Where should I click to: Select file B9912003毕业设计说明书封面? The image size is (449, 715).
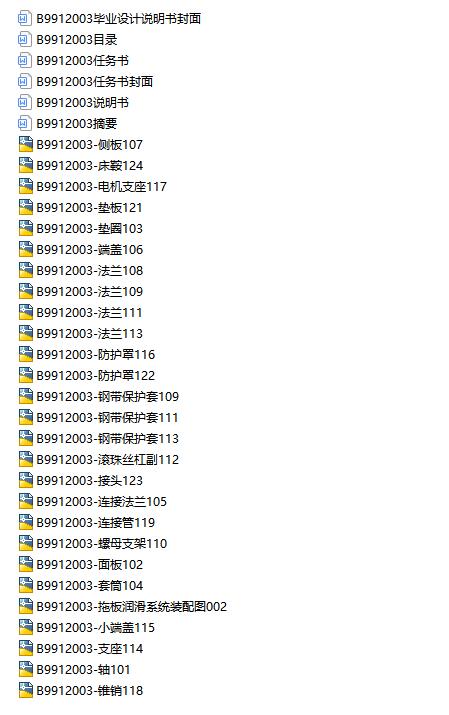point(119,19)
